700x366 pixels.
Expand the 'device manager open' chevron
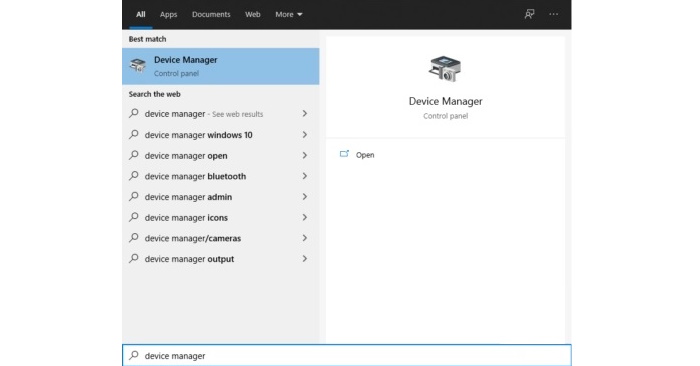point(304,155)
